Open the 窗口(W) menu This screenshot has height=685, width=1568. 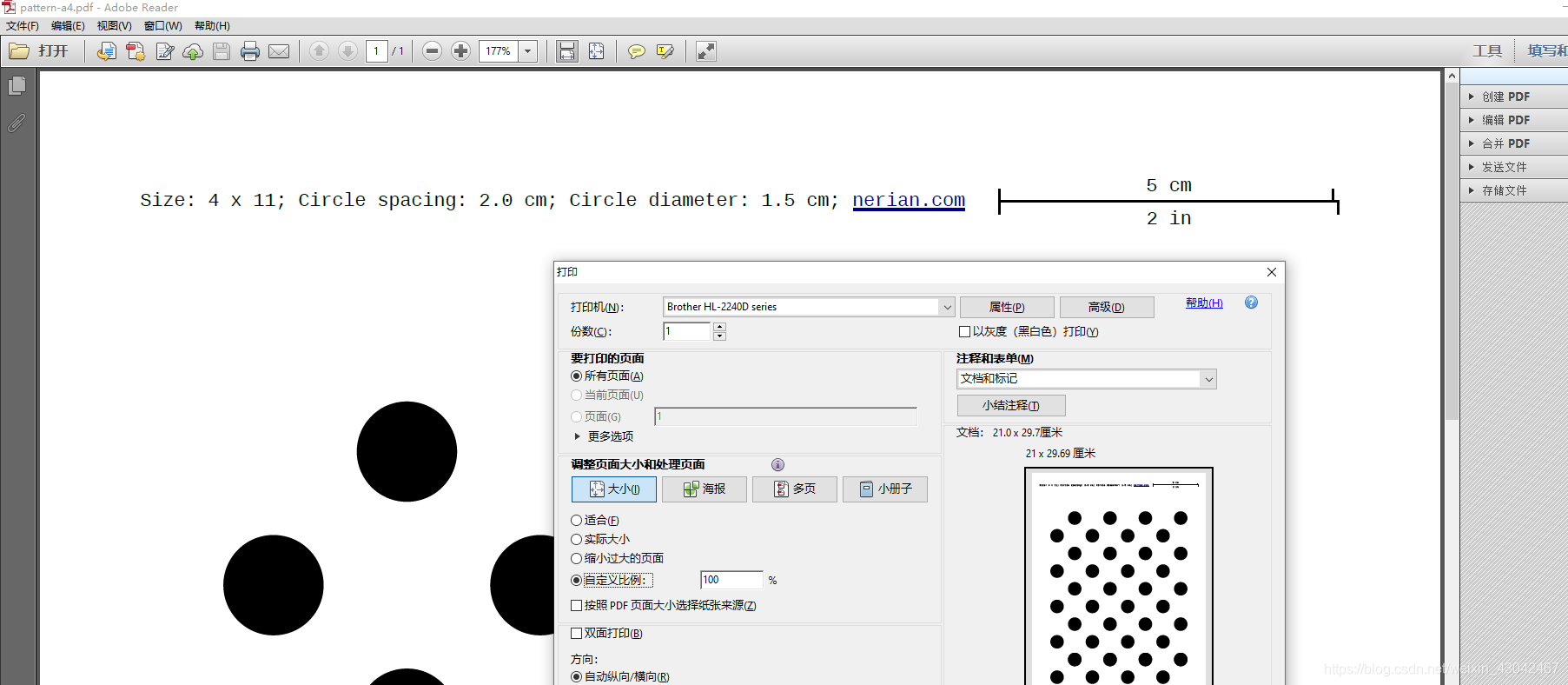point(163,26)
